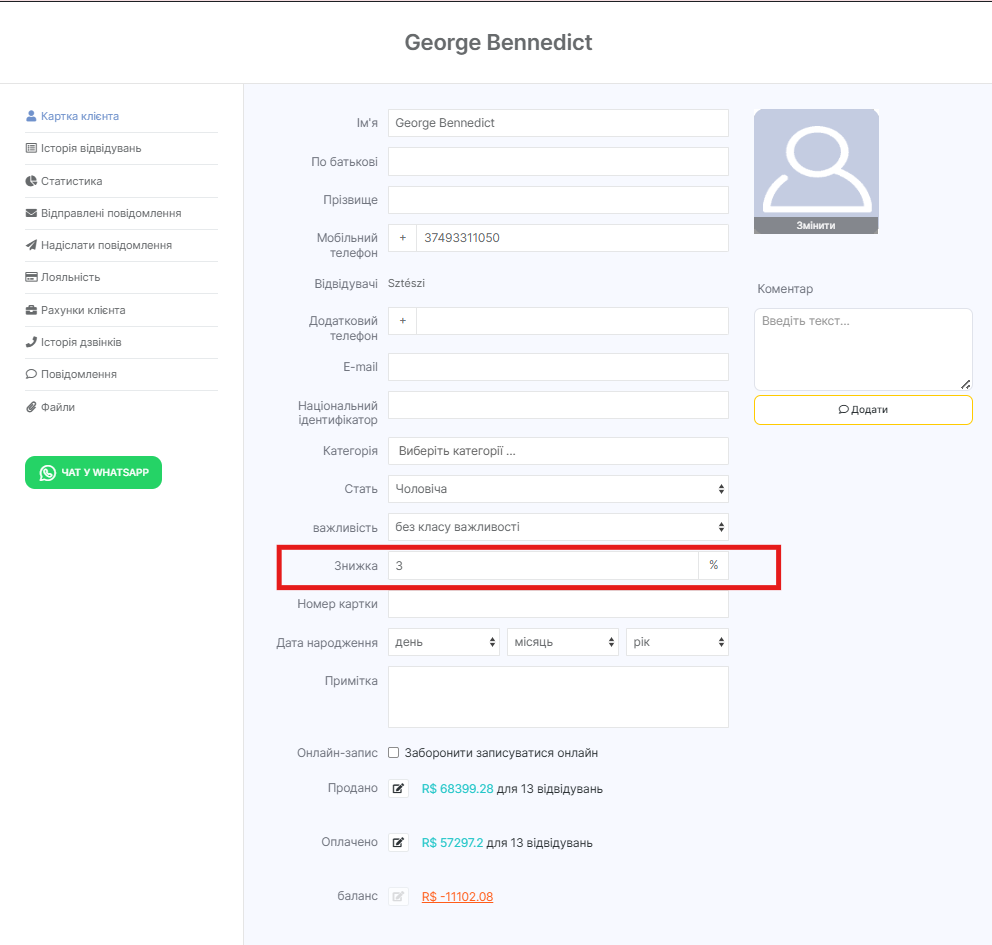Screen dimensions: 992x945
Task: Open Історія відвідувань in the sidebar
Action: pos(91,148)
